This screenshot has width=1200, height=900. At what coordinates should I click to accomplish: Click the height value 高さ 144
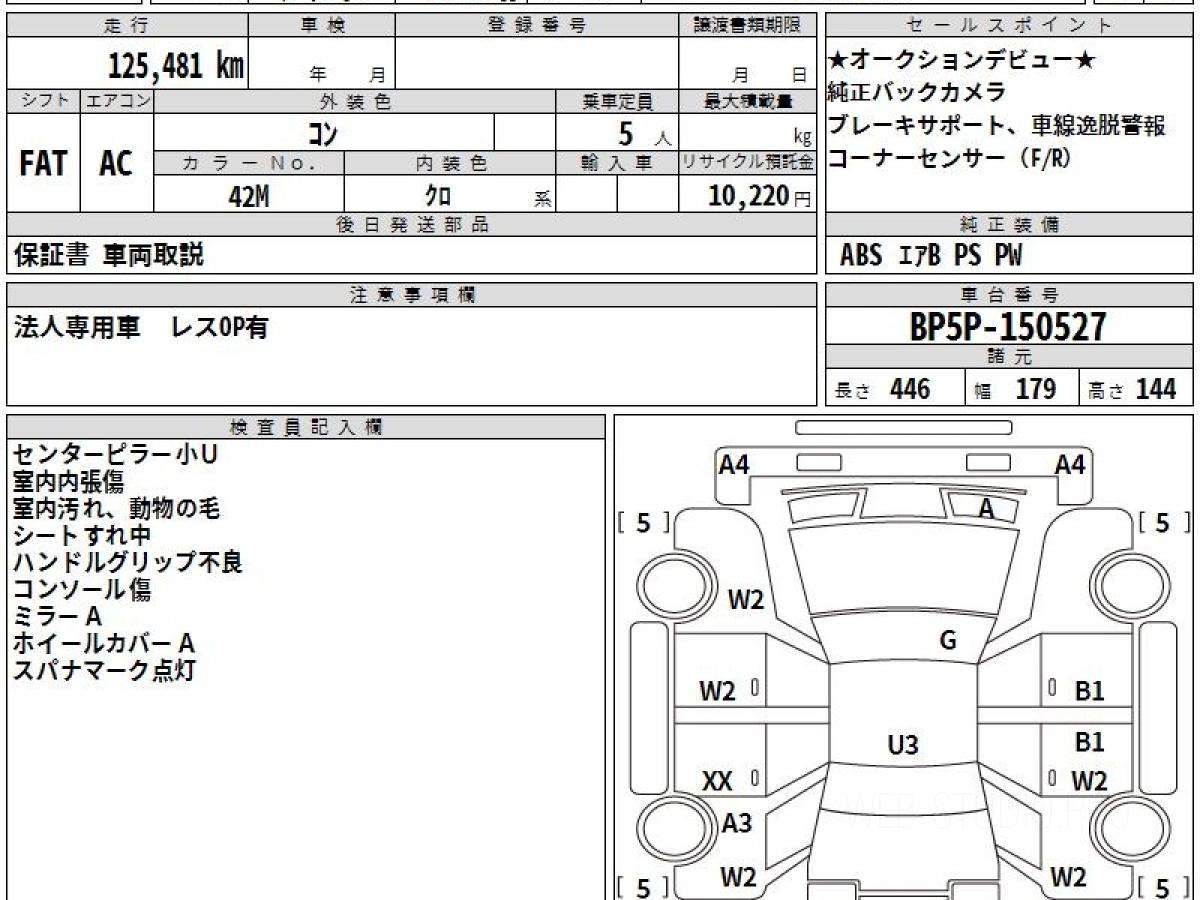[1133, 389]
